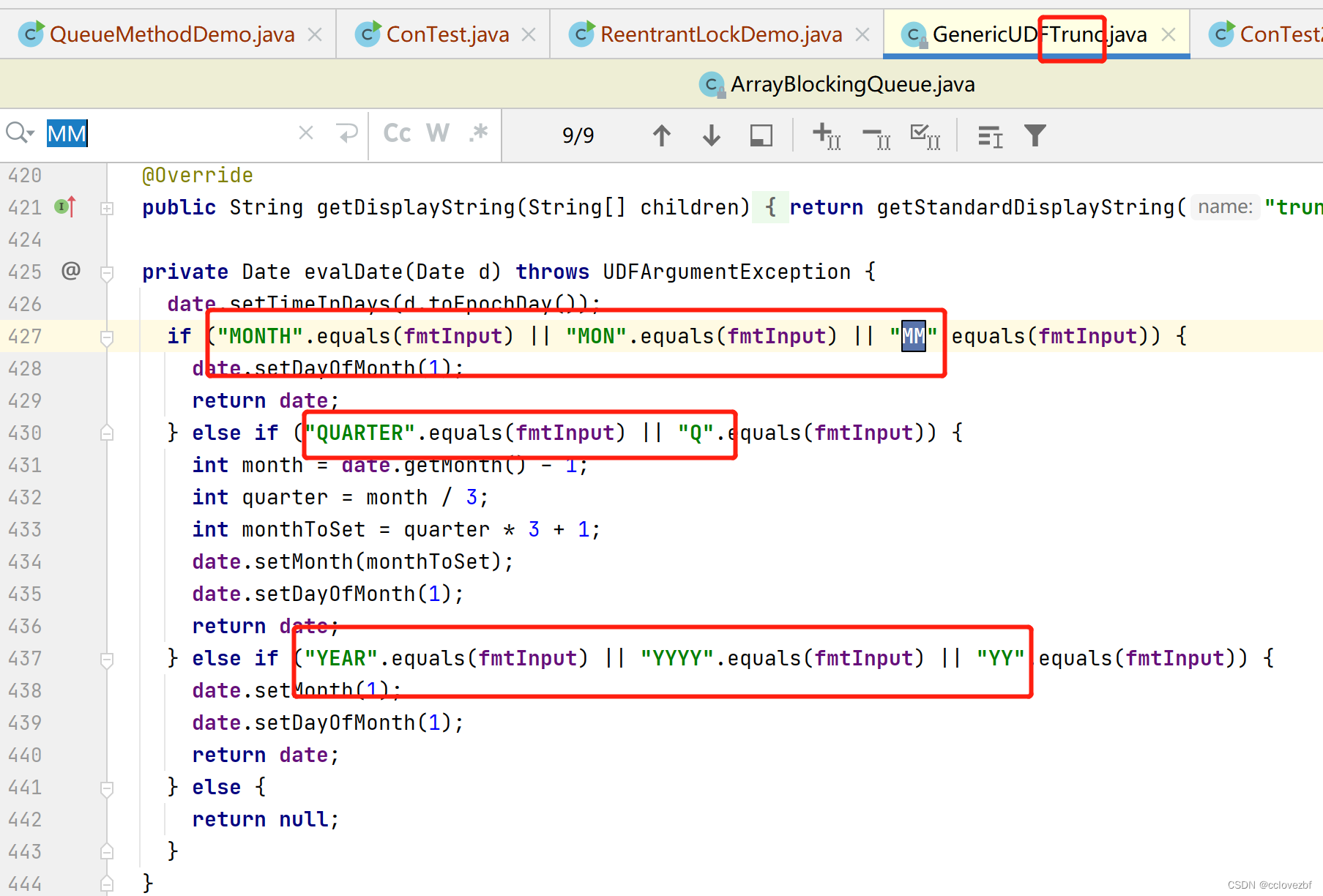The height and width of the screenshot is (896, 1323).
Task: Switch to the ReentrantLockDemo.java tab
Action: tap(720, 34)
